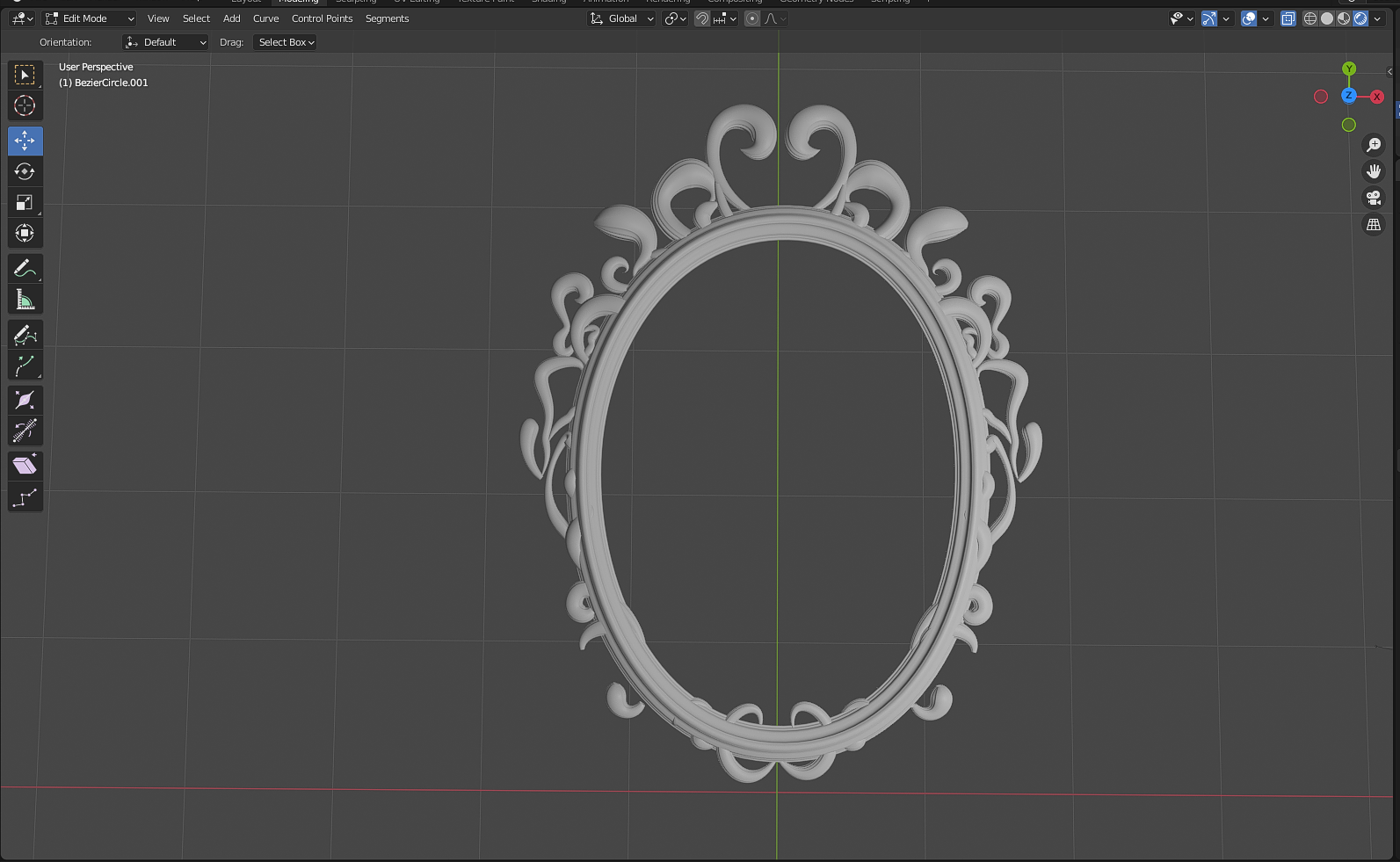The image size is (1400, 862).
Task: Select the Transform tool
Action: 25,233
